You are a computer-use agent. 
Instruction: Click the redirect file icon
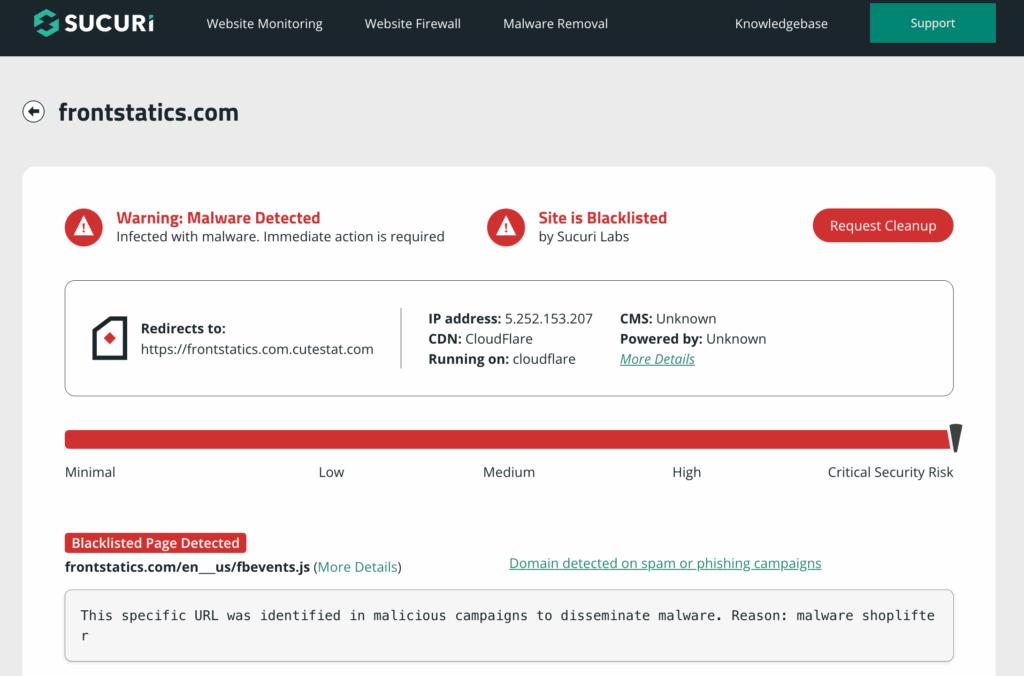point(109,339)
